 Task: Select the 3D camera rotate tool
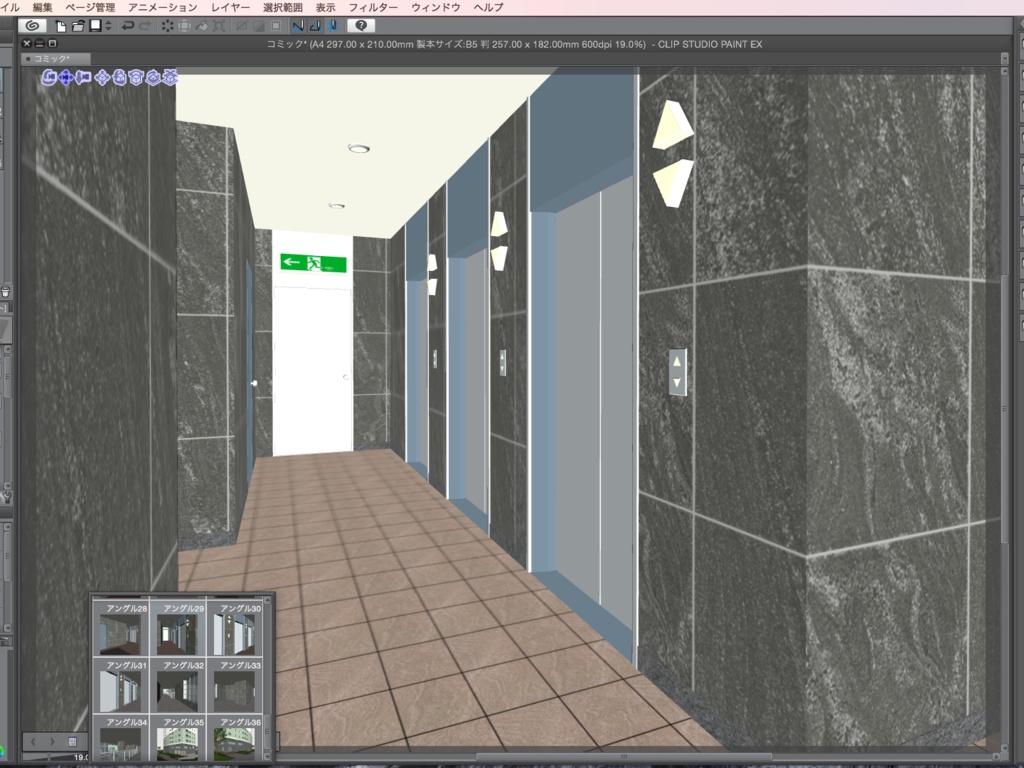48,77
